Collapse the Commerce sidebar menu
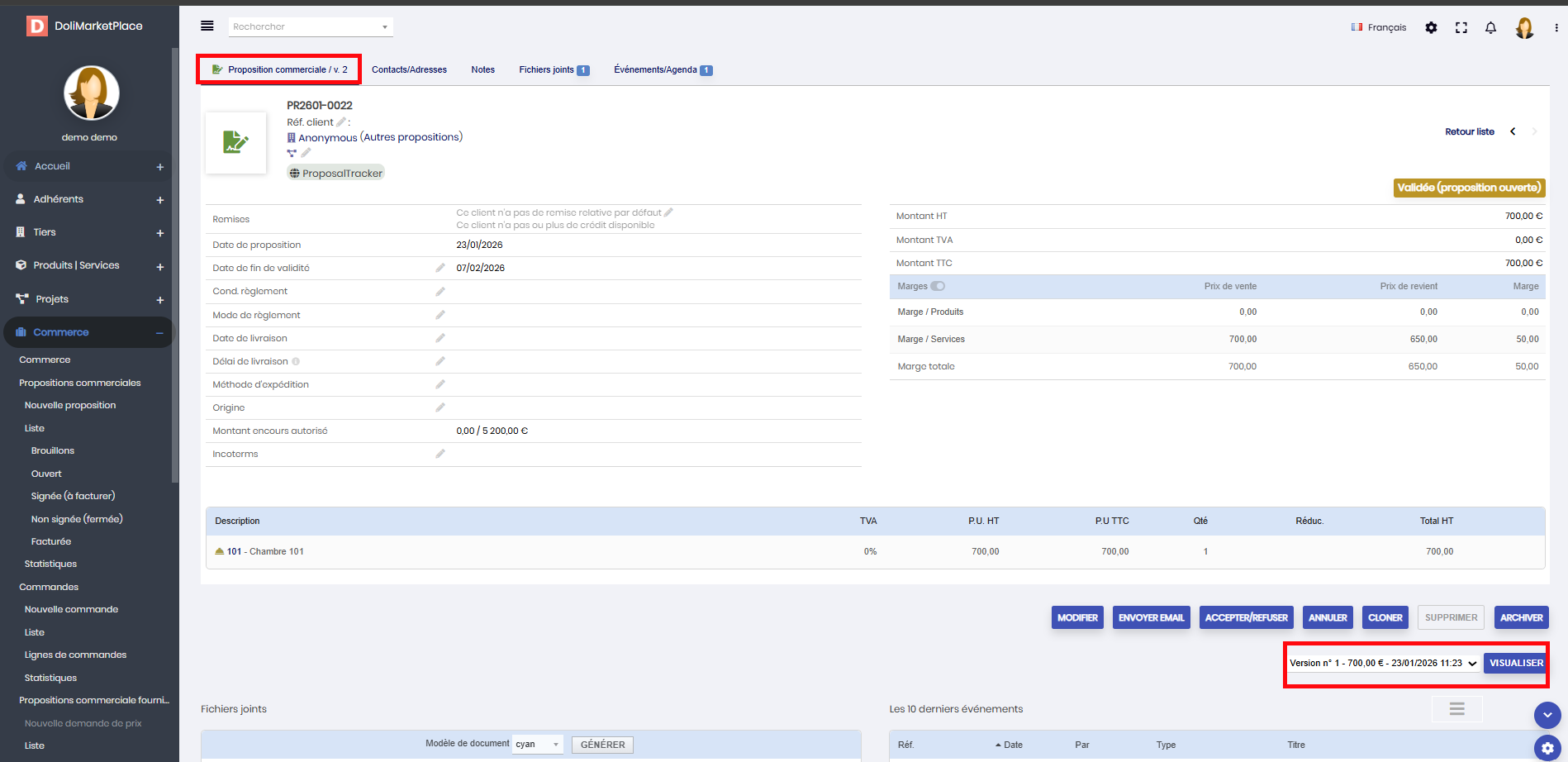Viewport: 1568px width, 762px height. (x=159, y=333)
